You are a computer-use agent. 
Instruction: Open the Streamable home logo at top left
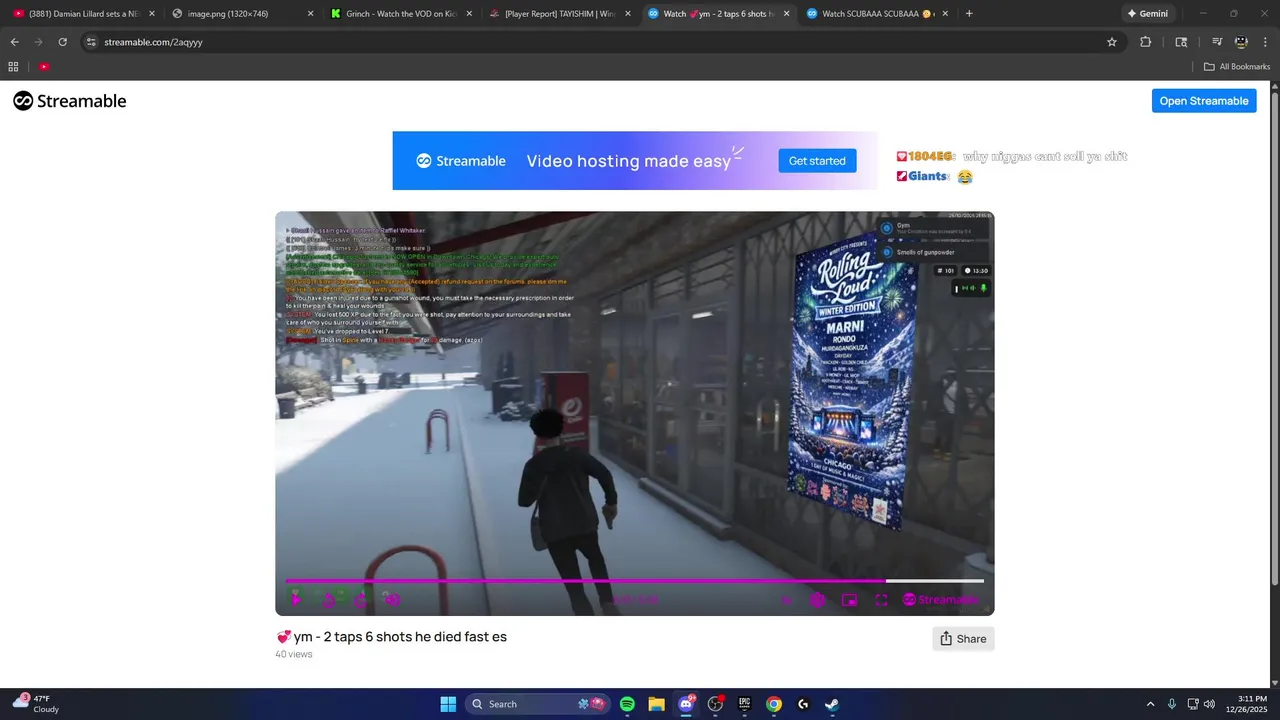pyautogui.click(x=70, y=101)
